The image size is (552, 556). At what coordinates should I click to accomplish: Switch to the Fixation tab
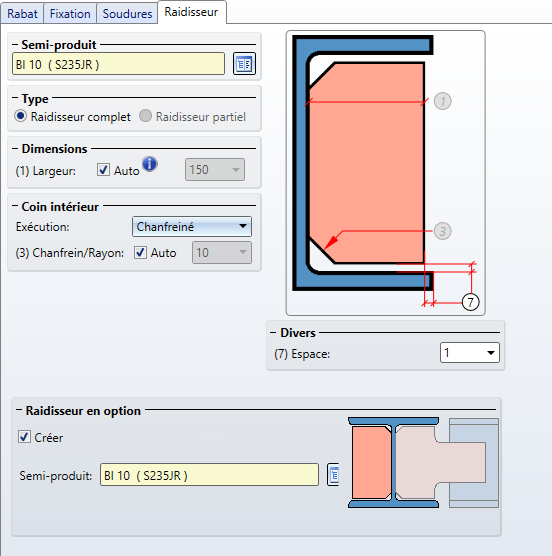pyautogui.click(x=70, y=14)
